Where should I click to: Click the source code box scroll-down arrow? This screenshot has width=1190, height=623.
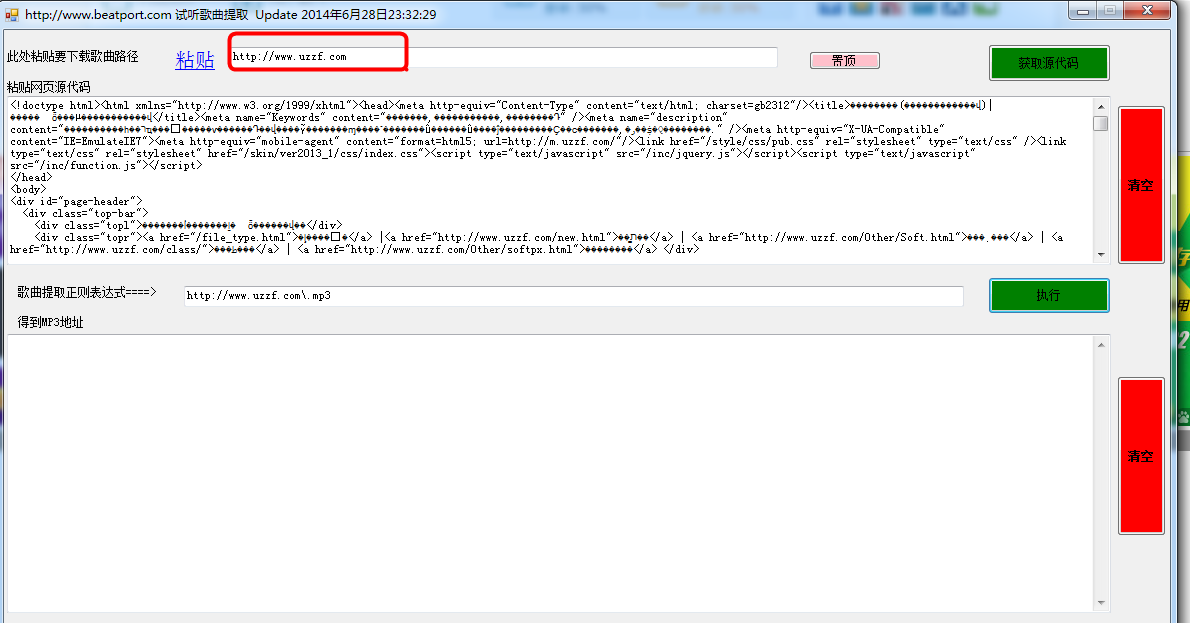1101,255
